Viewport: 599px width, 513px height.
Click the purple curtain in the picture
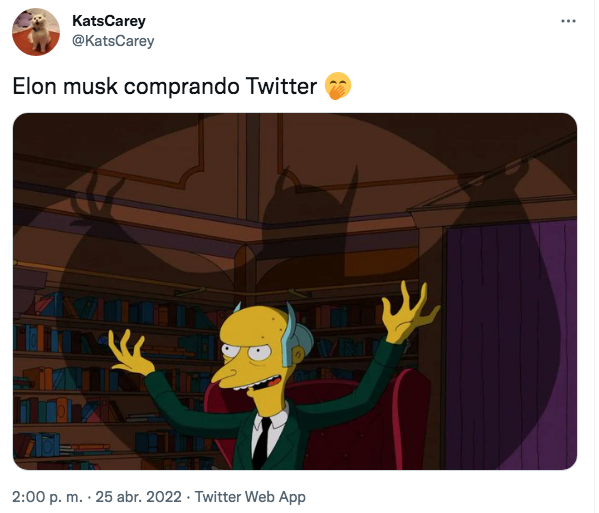[x=511, y=344]
